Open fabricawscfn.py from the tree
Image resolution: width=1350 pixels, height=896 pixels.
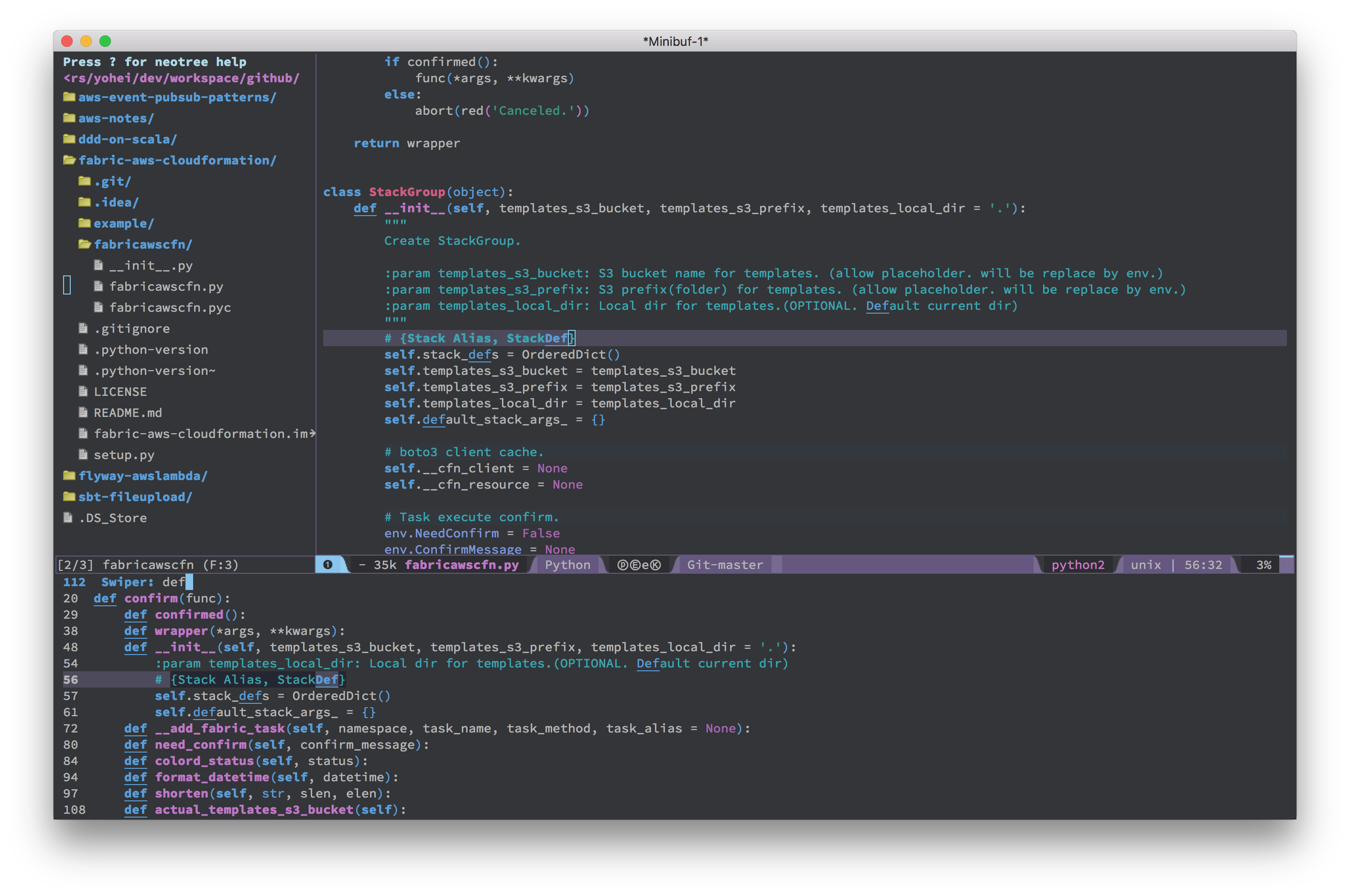click(x=166, y=286)
